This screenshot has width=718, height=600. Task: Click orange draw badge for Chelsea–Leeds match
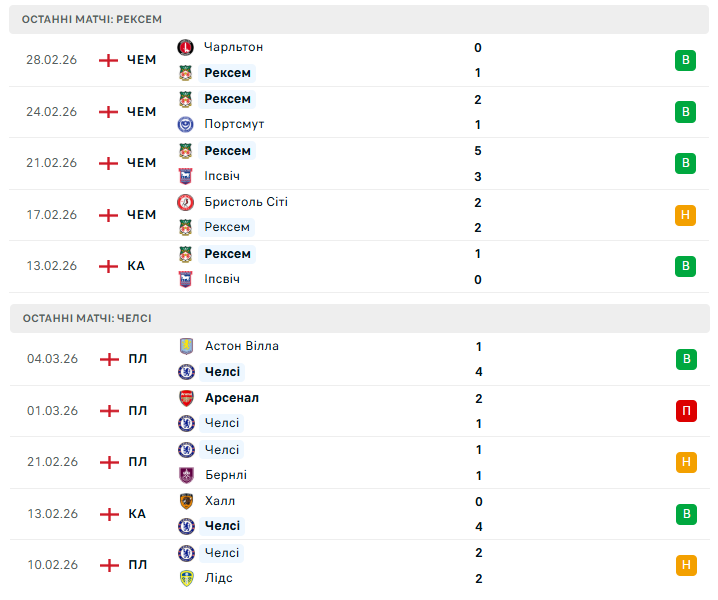[x=685, y=565]
